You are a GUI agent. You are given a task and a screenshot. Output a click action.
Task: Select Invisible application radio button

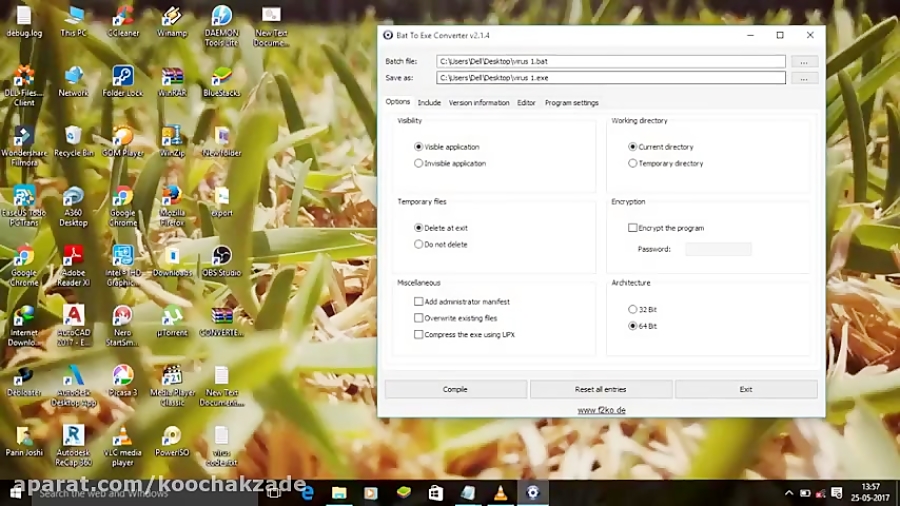(450, 164)
